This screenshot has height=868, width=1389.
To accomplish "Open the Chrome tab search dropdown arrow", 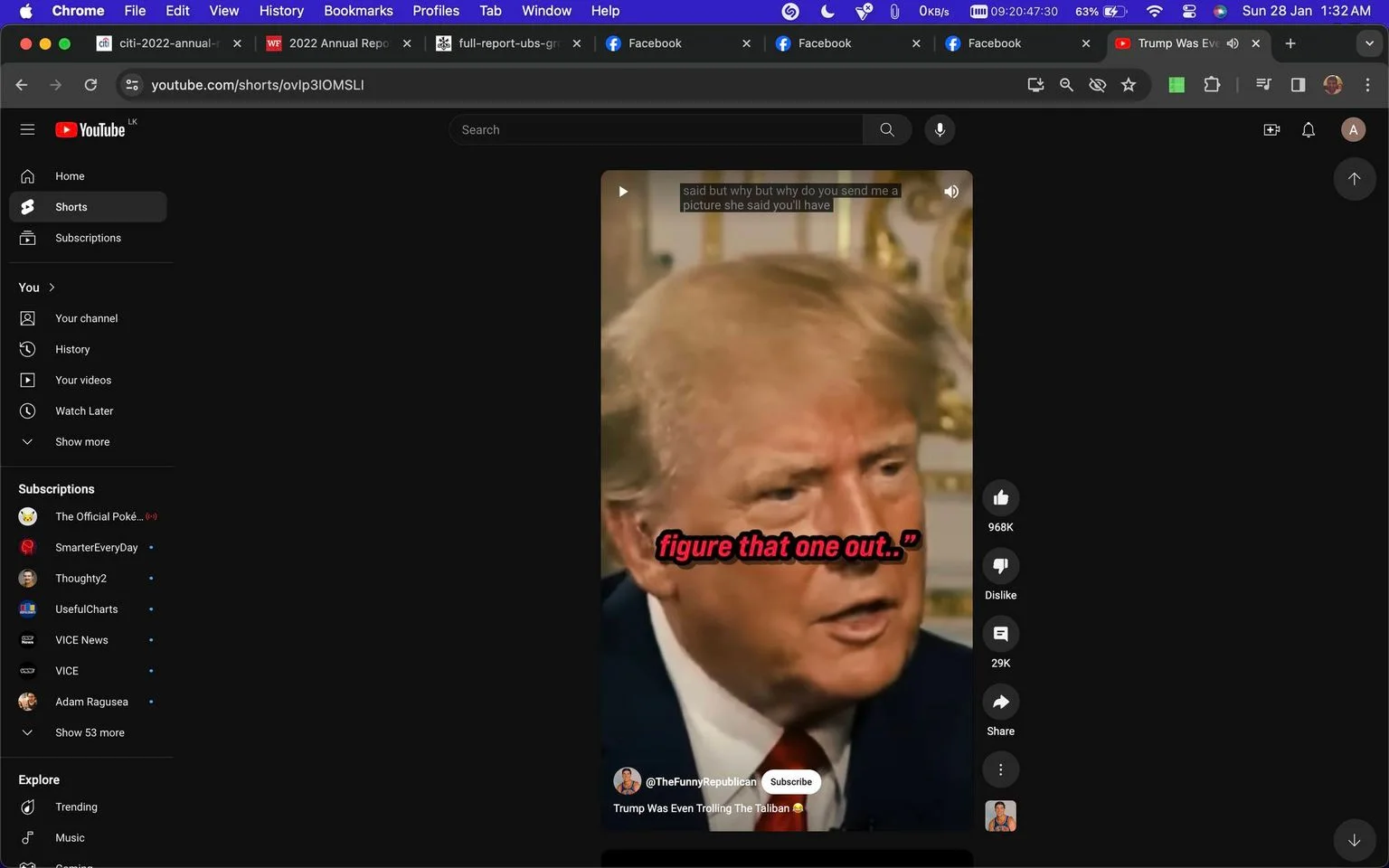I will coord(1369,43).
